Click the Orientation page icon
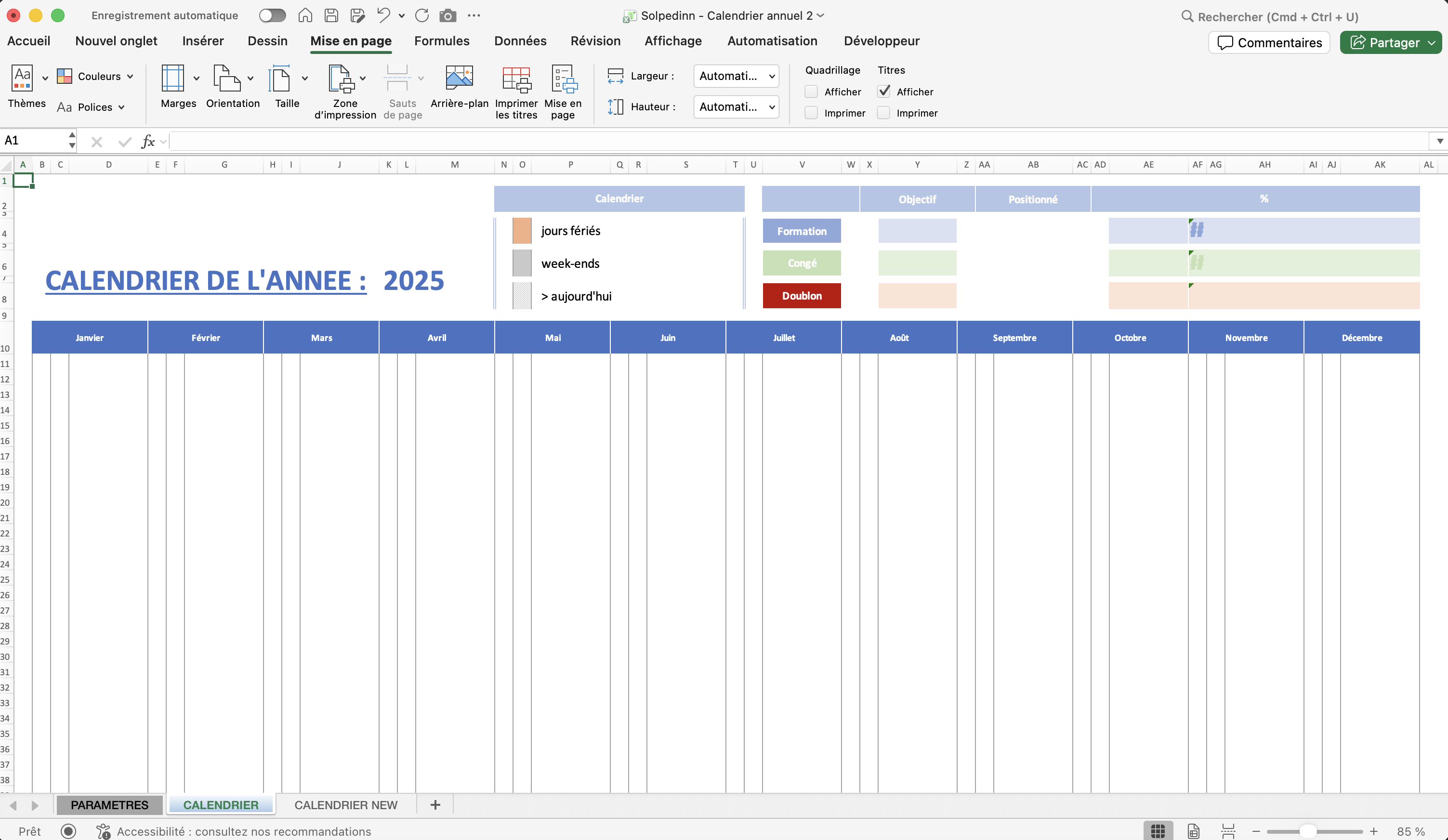This screenshot has width=1448, height=840. (x=226, y=79)
